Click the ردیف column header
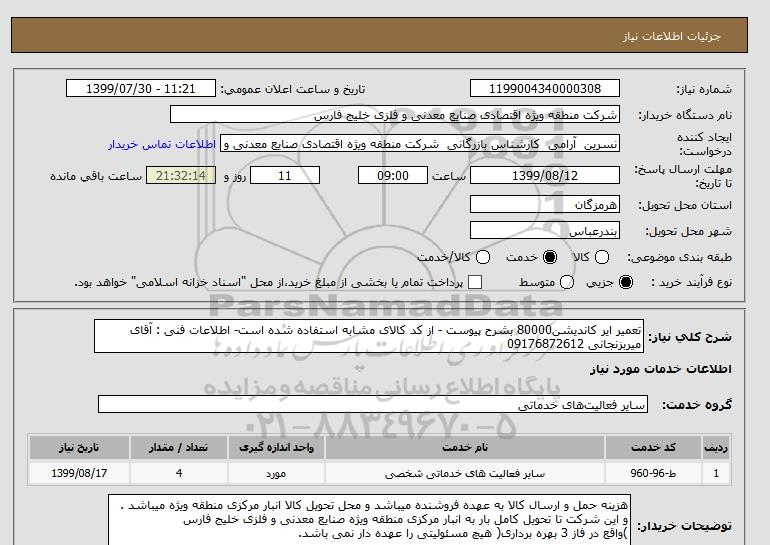This screenshot has width=770, height=545. coord(716,447)
